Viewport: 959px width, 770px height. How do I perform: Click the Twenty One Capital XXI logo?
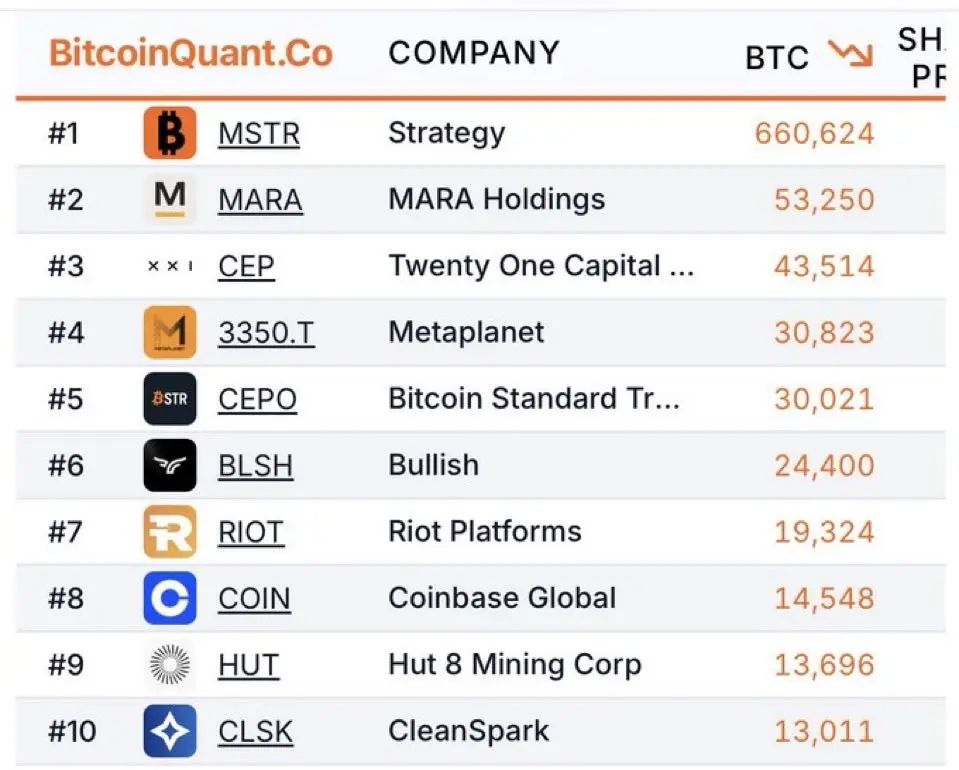[171, 266]
